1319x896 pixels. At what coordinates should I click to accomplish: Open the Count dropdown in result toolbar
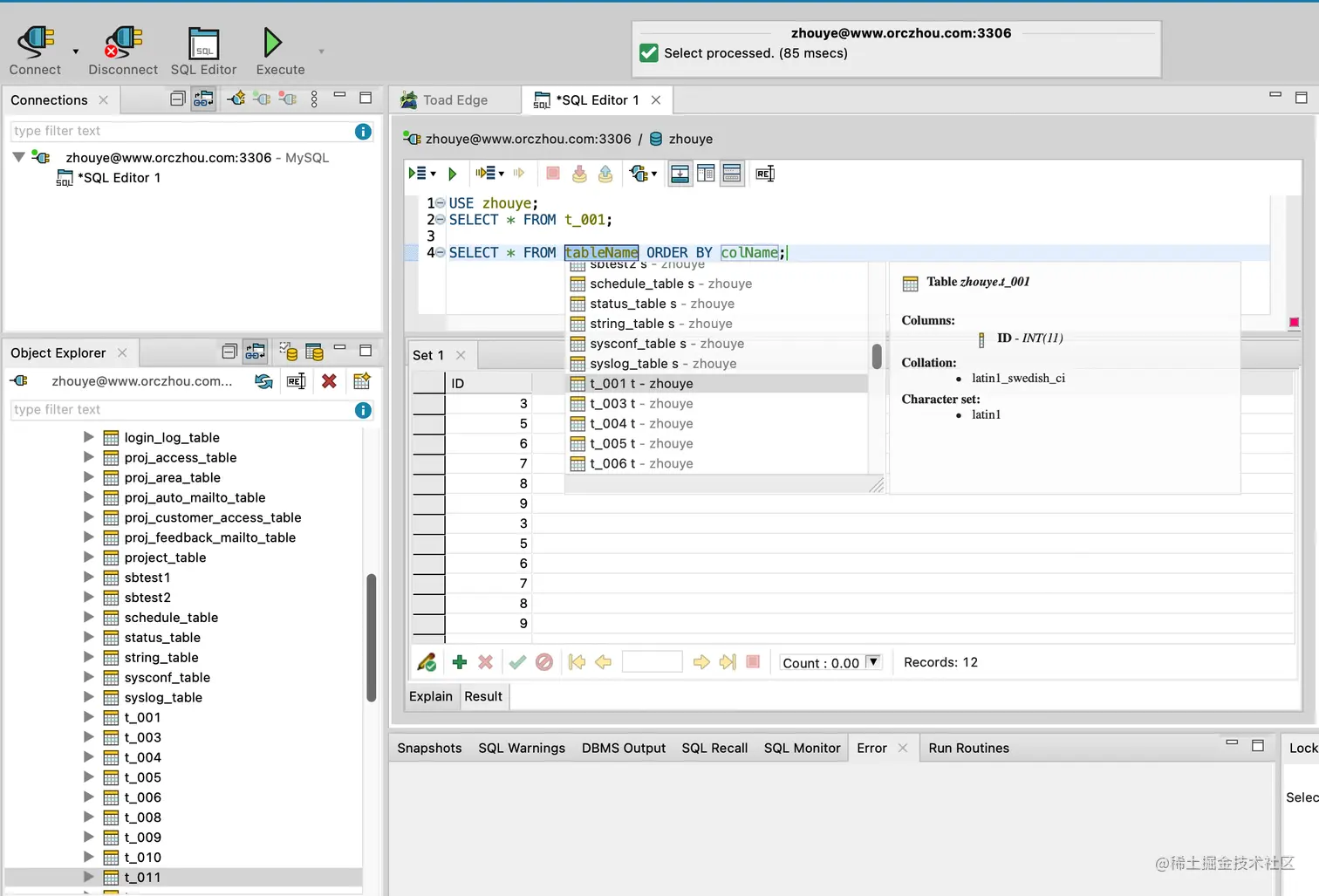tap(872, 662)
